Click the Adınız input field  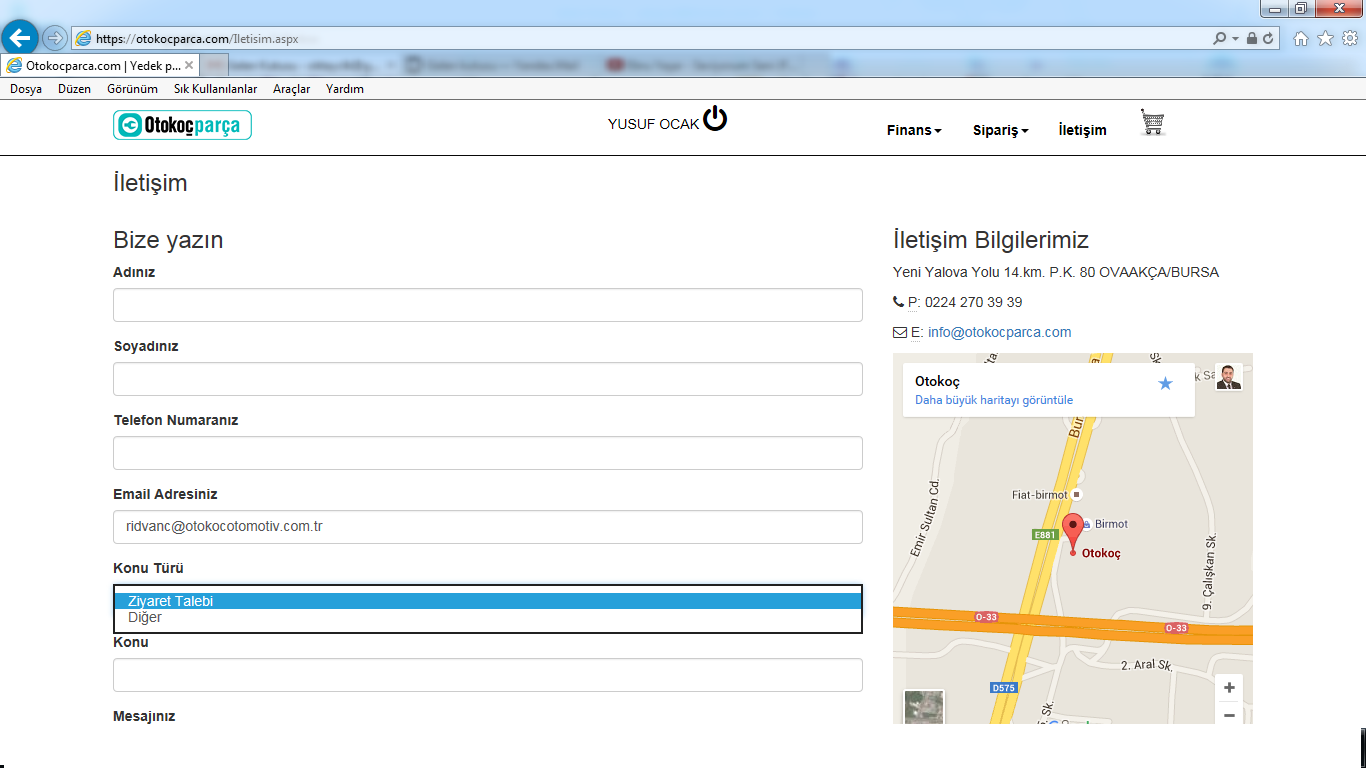[x=488, y=305]
